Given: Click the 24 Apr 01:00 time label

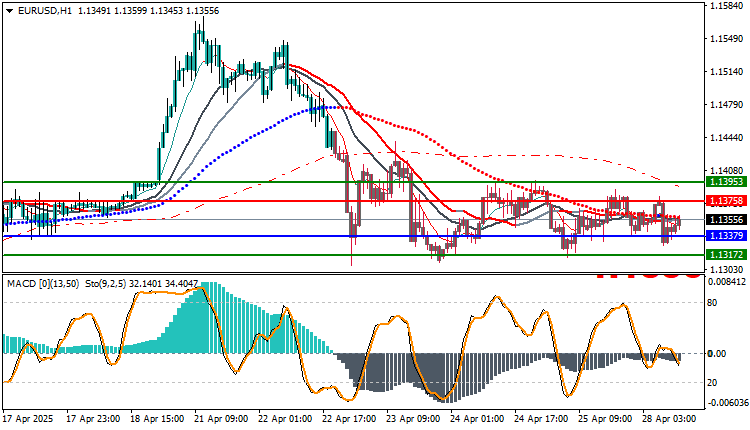Looking at the screenshot, I should 477,419.
